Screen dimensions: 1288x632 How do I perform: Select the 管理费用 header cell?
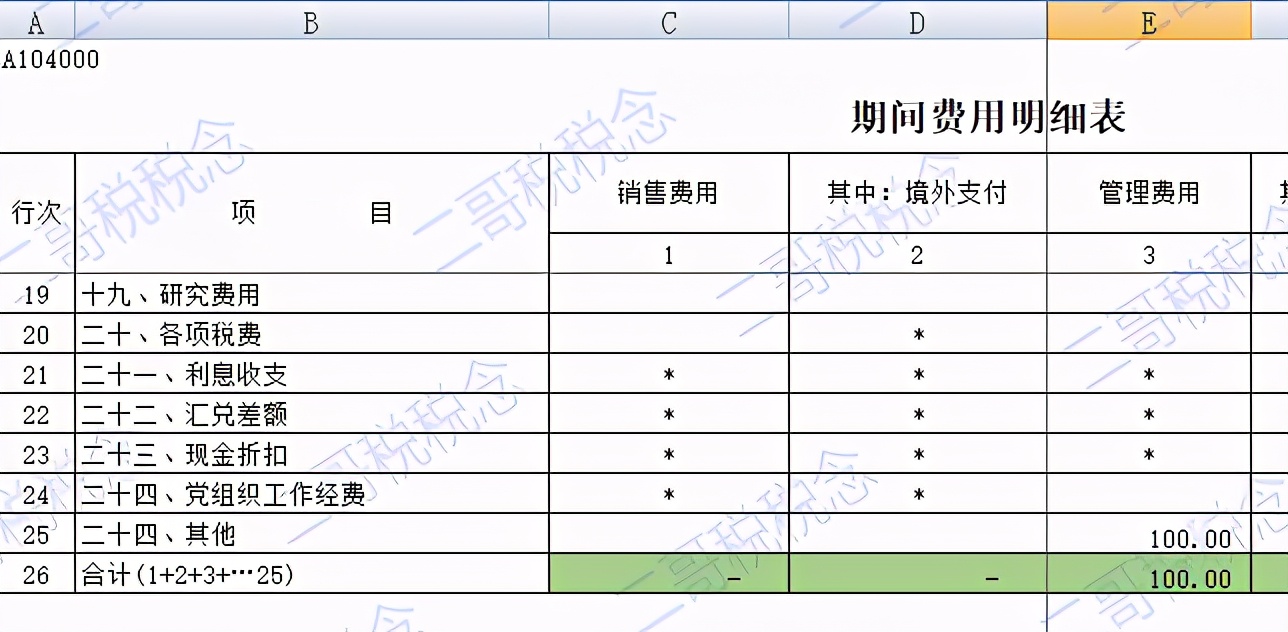click(1148, 193)
